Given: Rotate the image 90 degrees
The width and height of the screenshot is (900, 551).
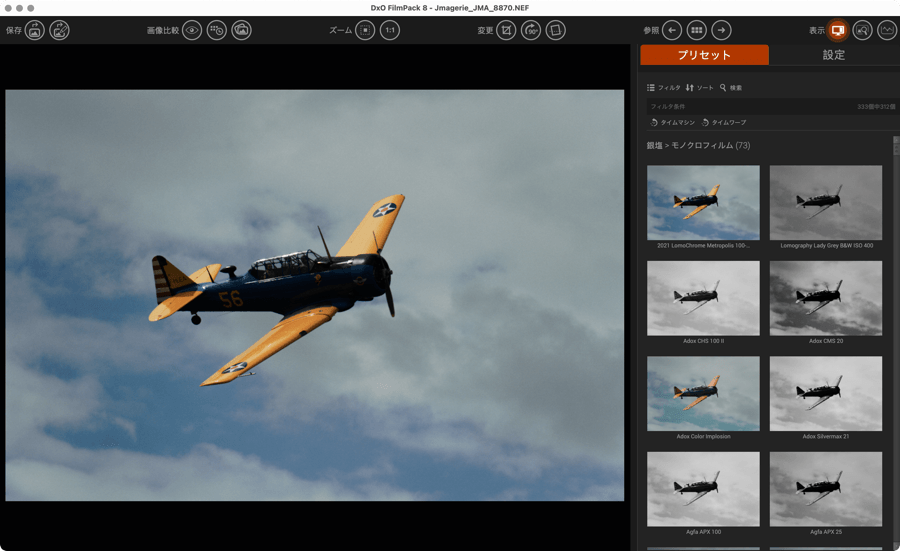Looking at the screenshot, I should click(x=532, y=31).
